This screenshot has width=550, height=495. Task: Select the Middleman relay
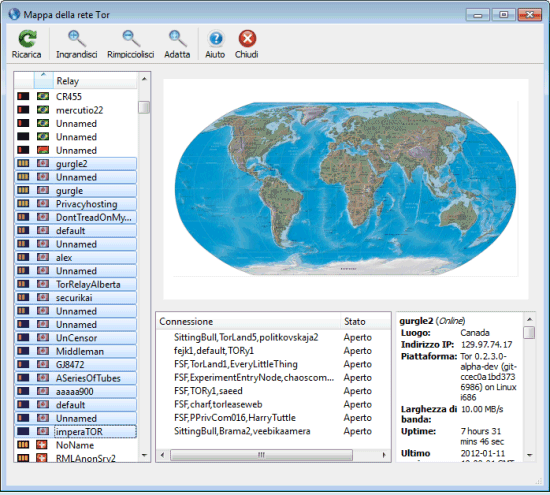[75, 351]
